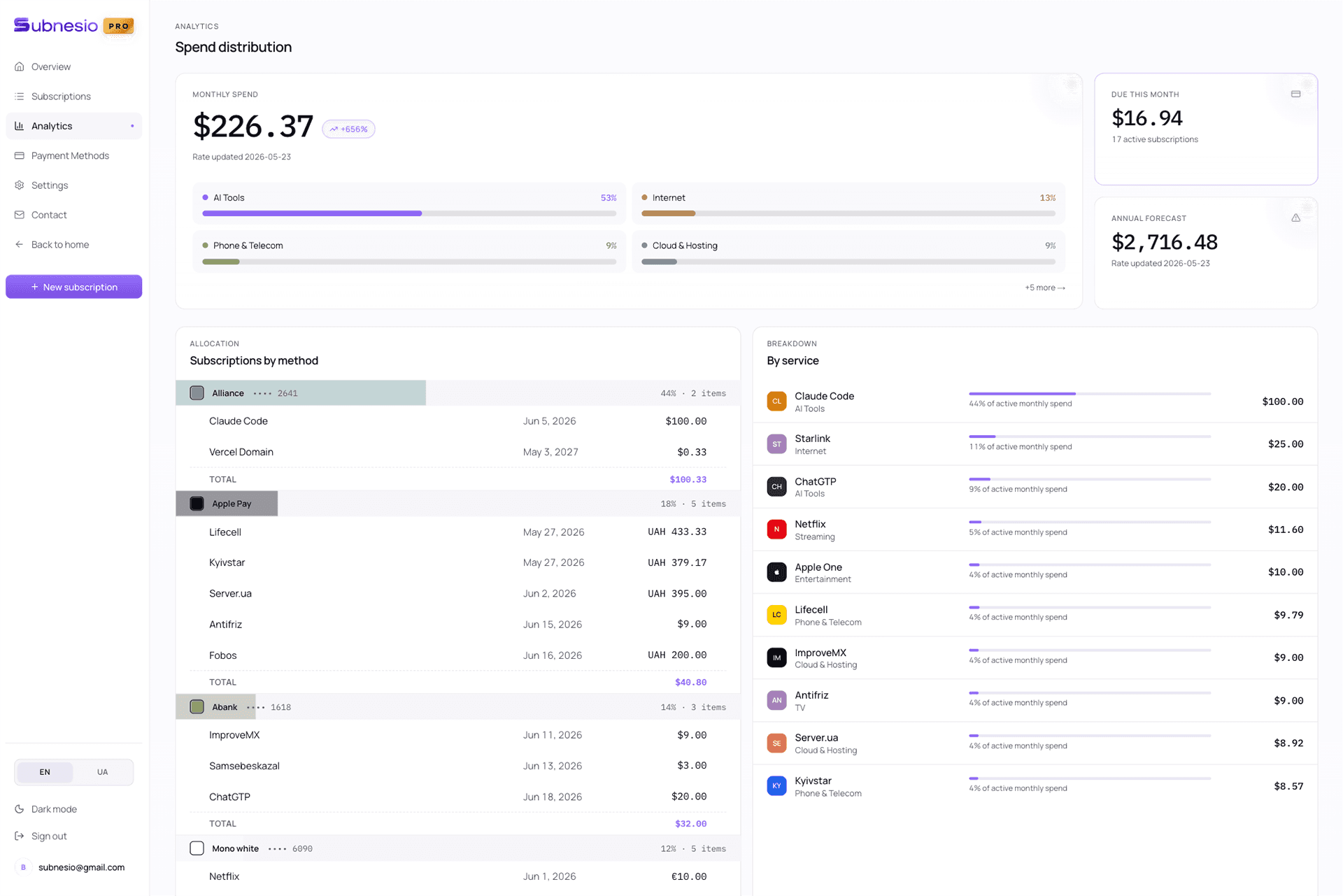Collapse the Abank 1618 group header

(x=458, y=706)
